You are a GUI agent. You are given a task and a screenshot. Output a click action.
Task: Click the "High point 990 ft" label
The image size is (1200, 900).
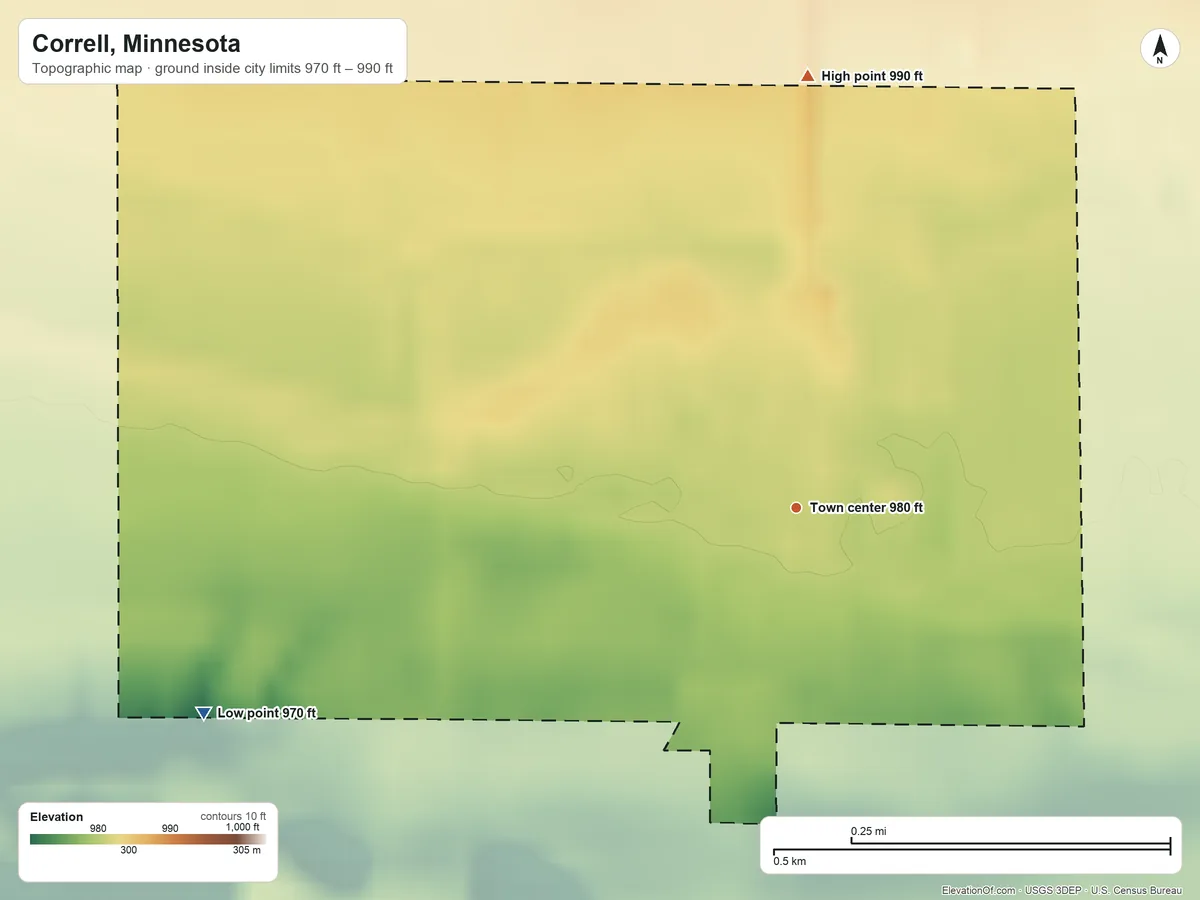coord(872,76)
